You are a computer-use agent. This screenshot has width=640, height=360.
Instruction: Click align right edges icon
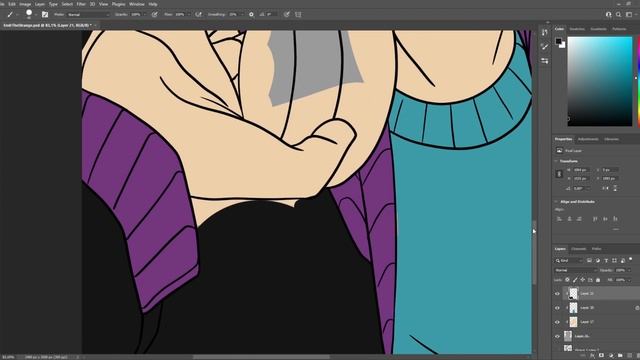579,219
